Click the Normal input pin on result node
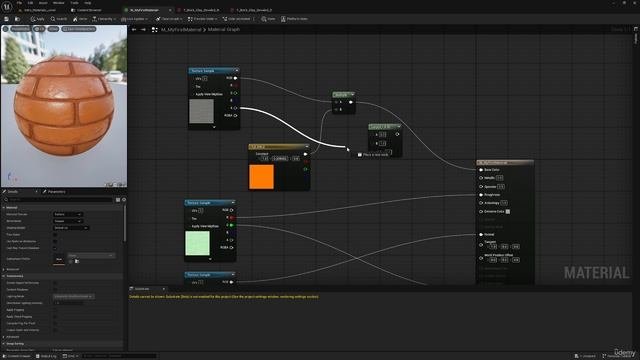This screenshot has width=640, height=360. pyautogui.click(x=481, y=234)
